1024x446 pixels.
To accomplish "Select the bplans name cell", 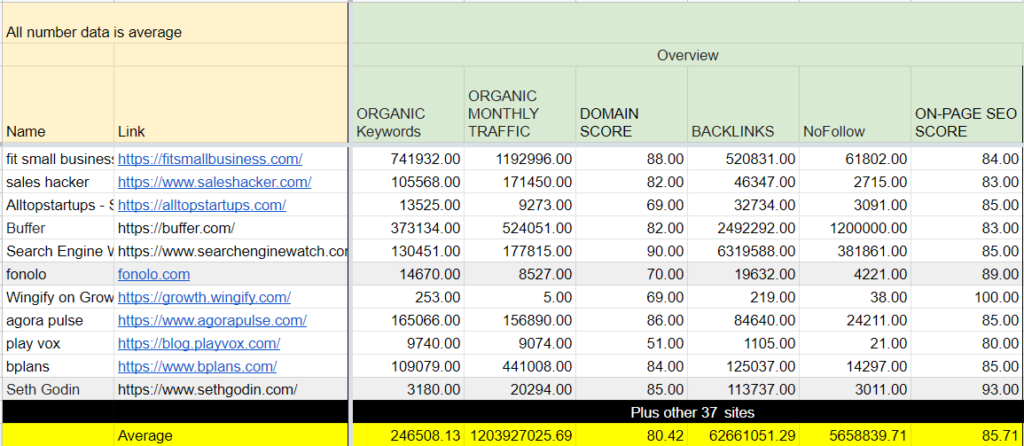I will tap(57, 366).
